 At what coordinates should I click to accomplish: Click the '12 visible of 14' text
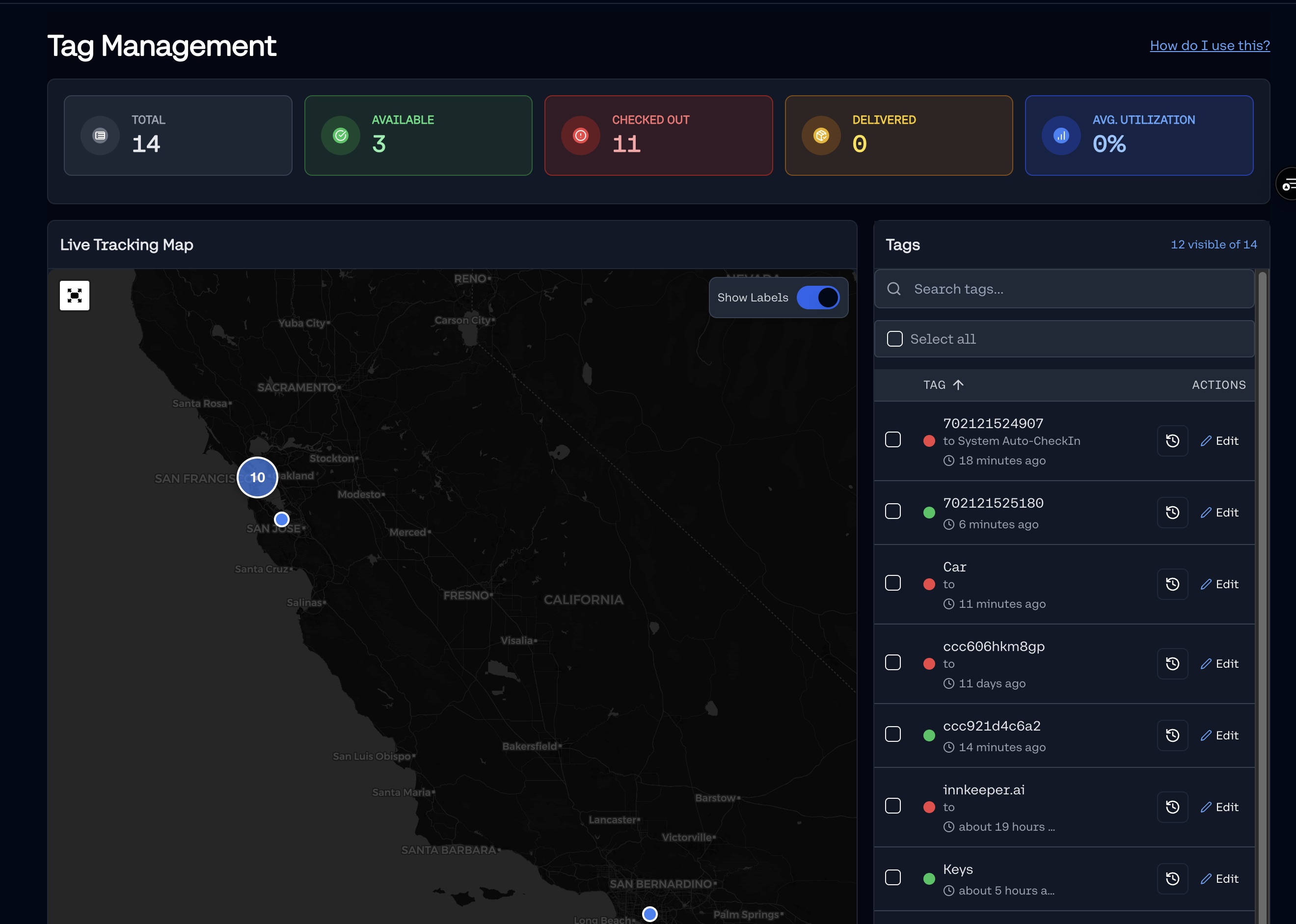1214,245
